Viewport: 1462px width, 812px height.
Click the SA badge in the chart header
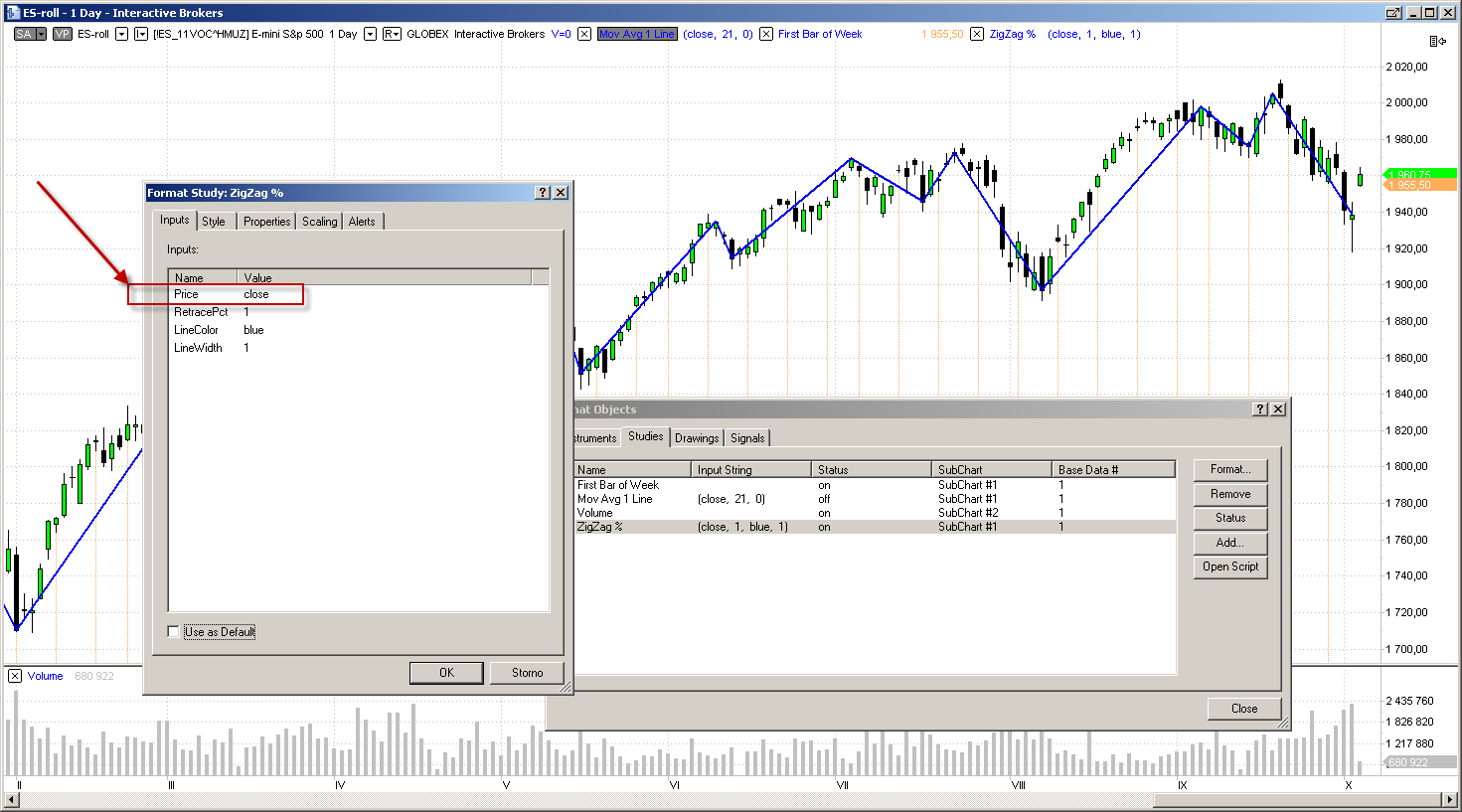click(25, 34)
